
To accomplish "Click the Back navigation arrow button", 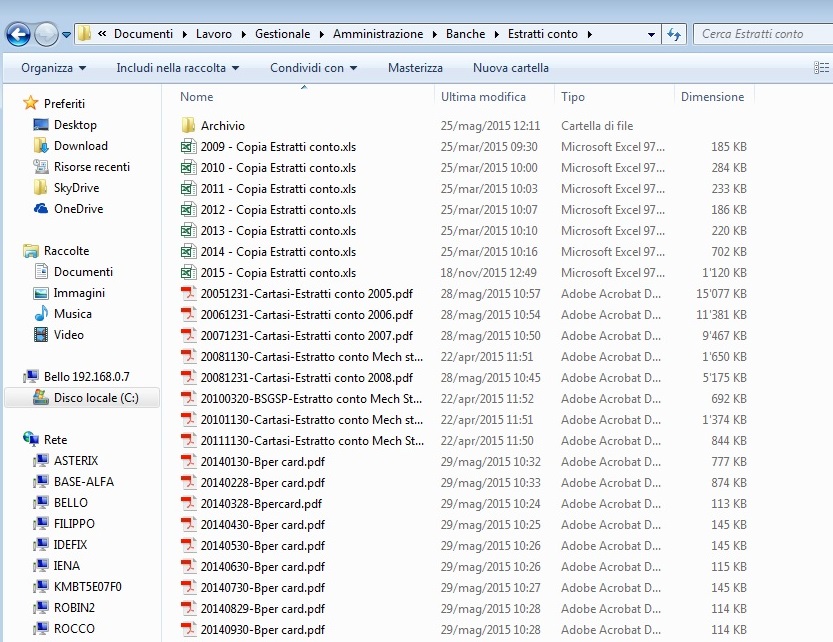I will (18, 34).
